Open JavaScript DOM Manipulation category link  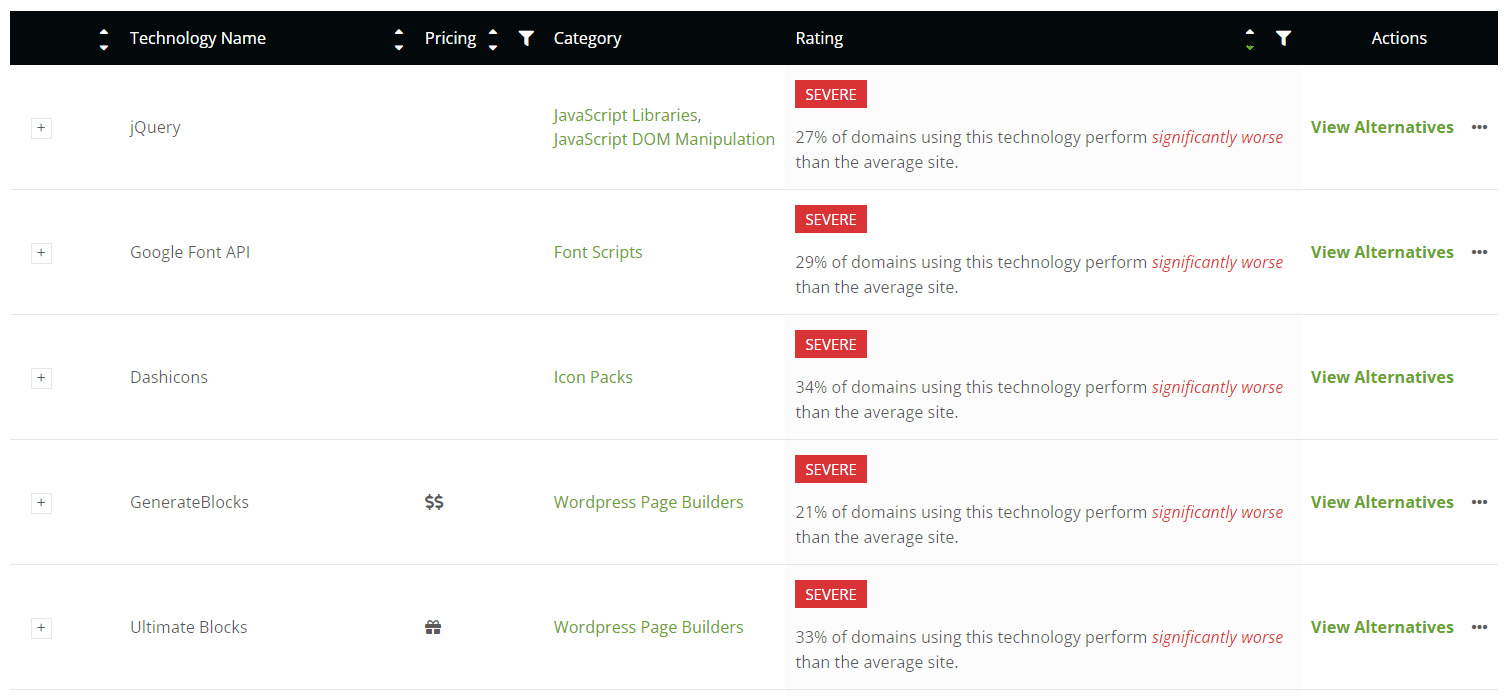tap(664, 139)
